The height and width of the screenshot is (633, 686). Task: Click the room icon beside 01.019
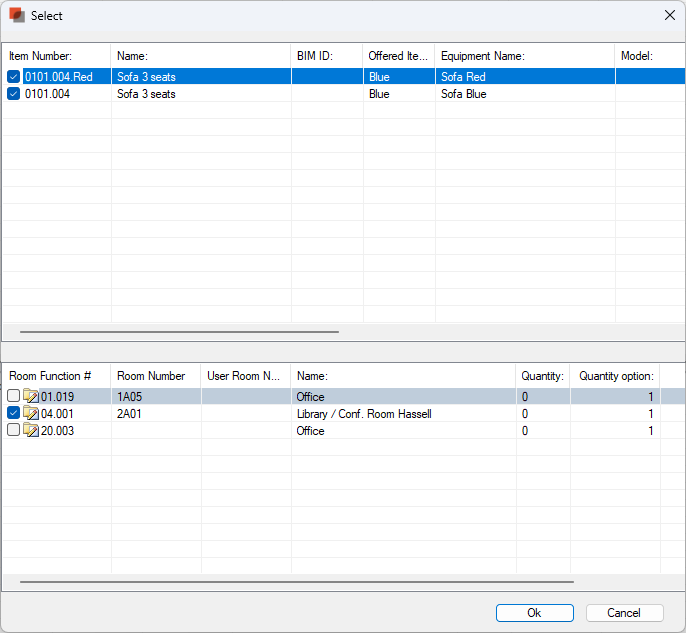31,397
